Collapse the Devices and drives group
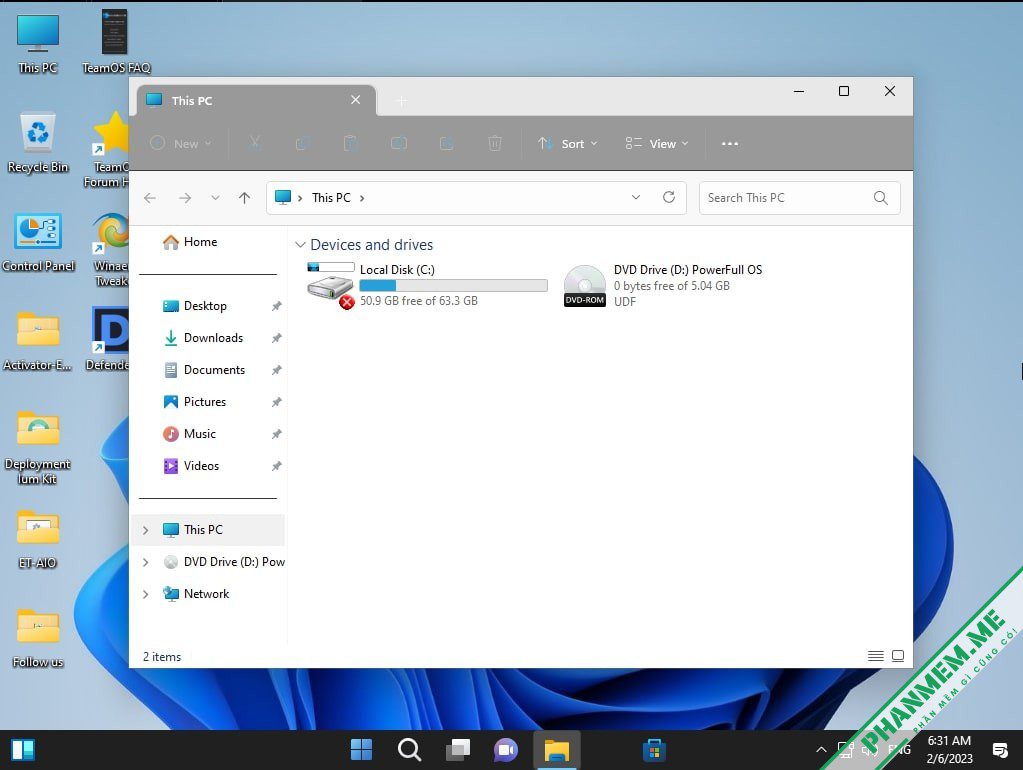1023x770 pixels. [300, 245]
